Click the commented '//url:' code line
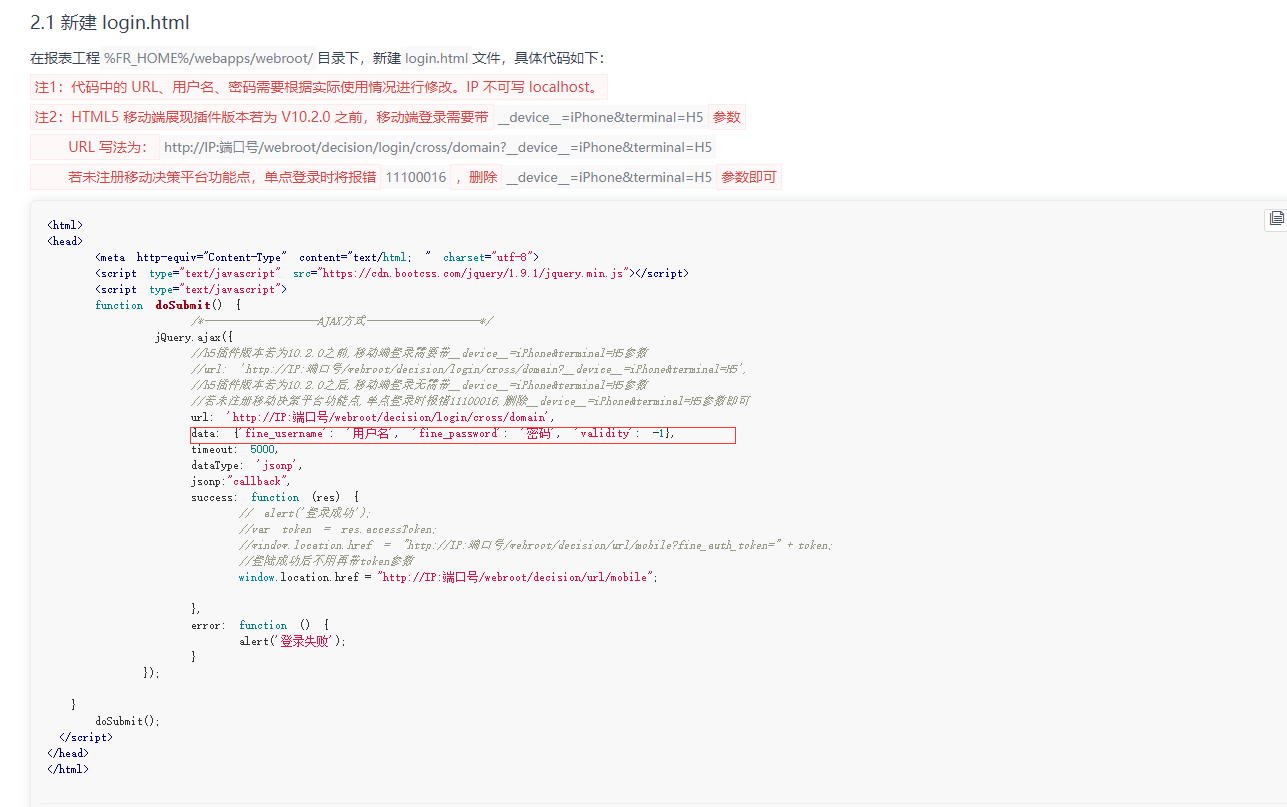The width and height of the screenshot is (1287, 807). point(468,369)
